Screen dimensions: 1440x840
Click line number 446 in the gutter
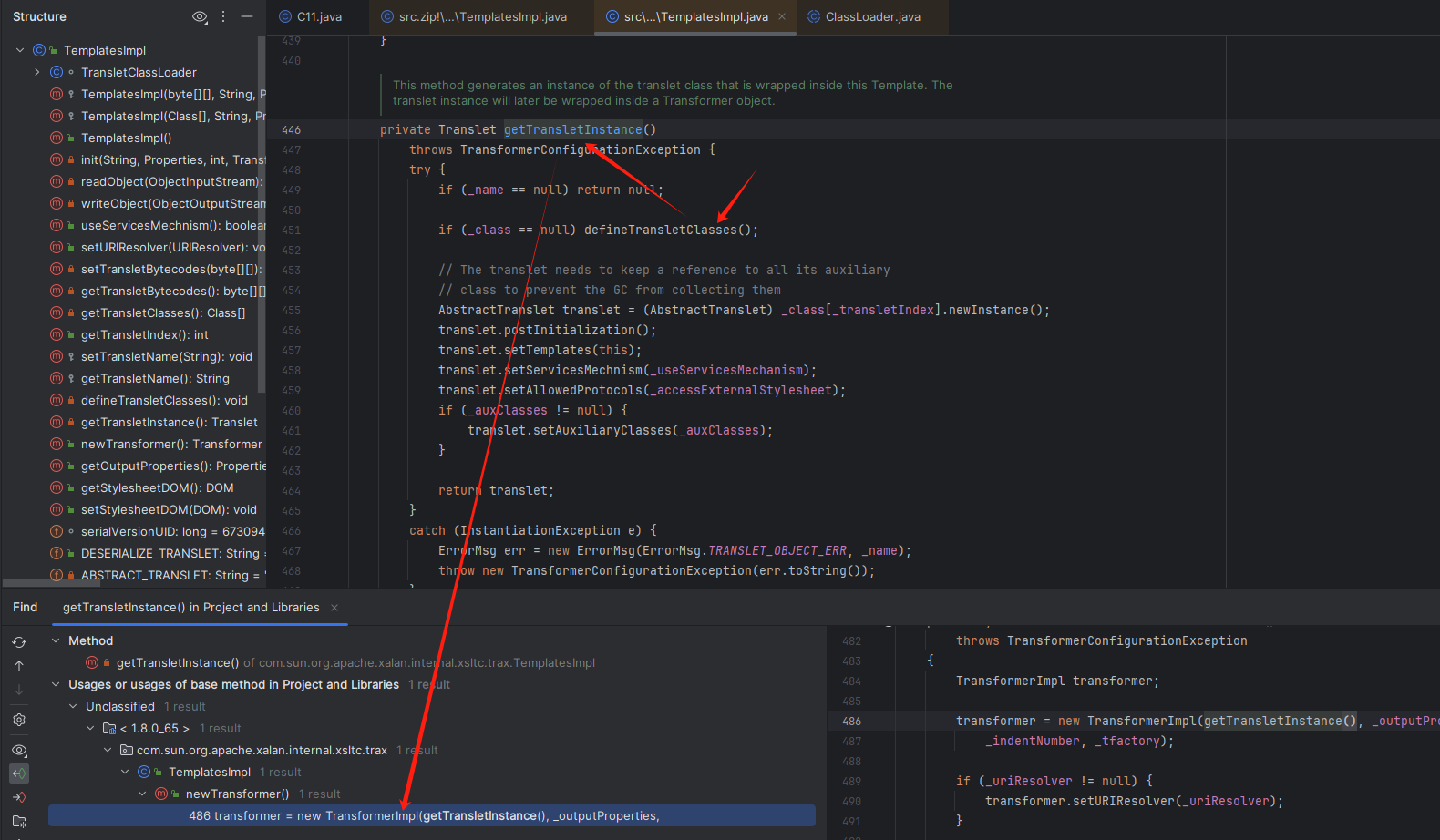291,129
